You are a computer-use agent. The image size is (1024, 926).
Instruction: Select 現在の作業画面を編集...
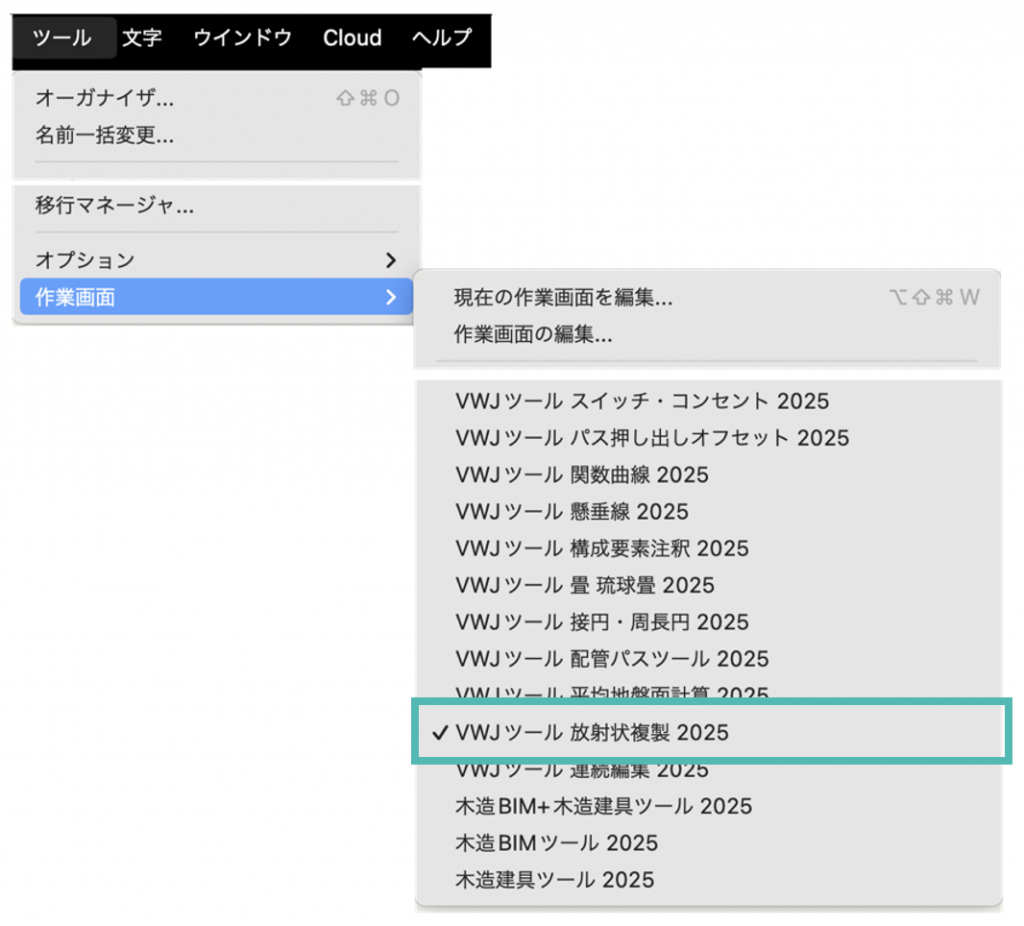[708, 298]
